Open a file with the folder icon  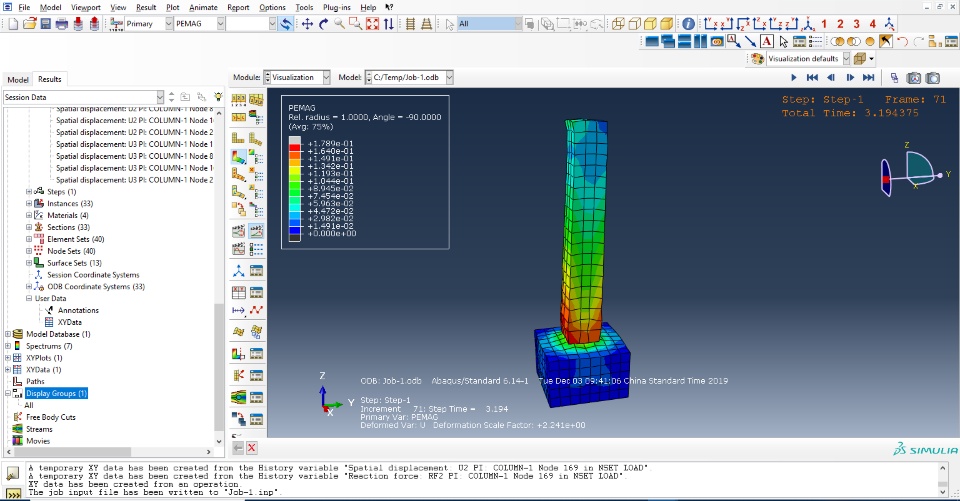(x=29, y=24)
